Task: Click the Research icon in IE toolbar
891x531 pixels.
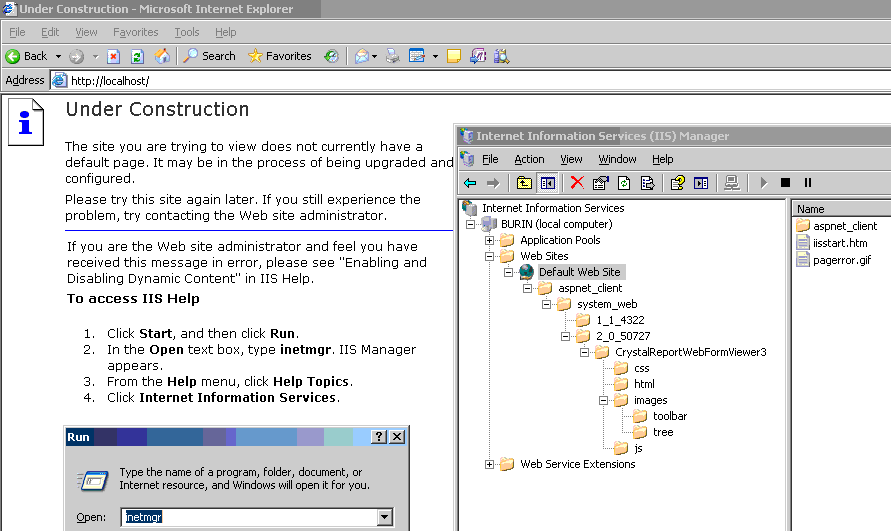Action: click(478, 56)
